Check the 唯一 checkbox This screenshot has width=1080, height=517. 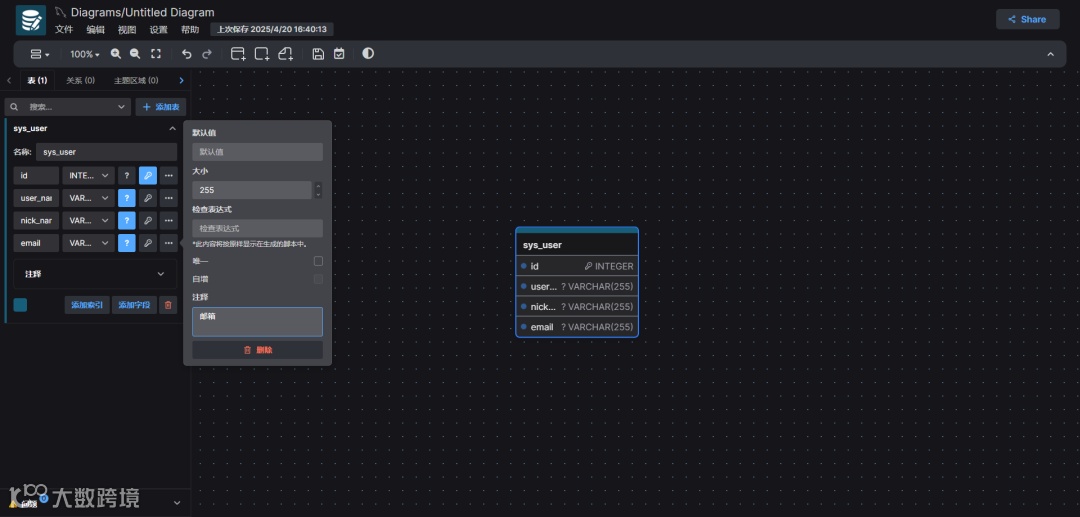pyautogui.click(x=318, y=261)
